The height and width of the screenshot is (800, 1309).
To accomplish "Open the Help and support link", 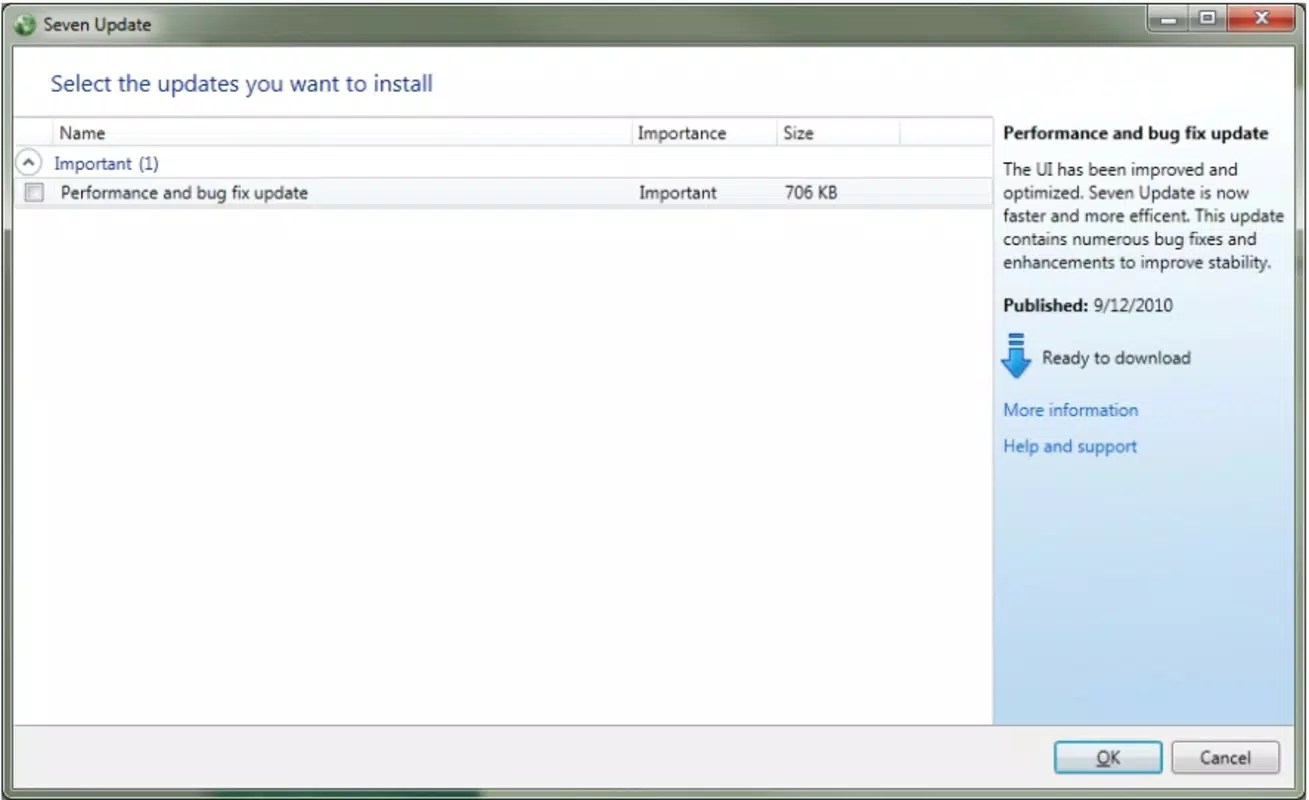I will point(1070,446).
